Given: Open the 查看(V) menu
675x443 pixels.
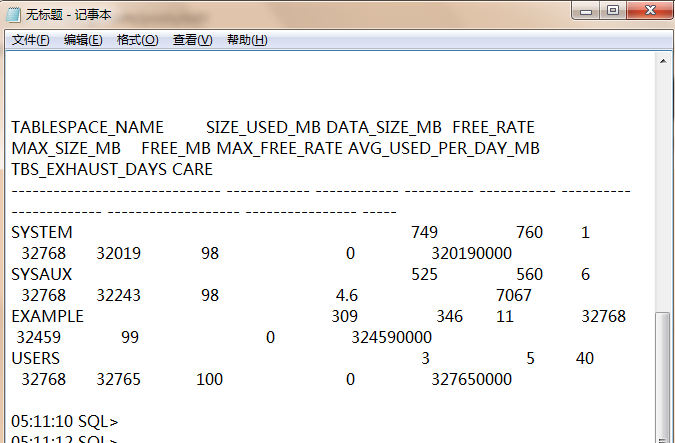Looking at the screenshot, I should [x=192, y=40].
